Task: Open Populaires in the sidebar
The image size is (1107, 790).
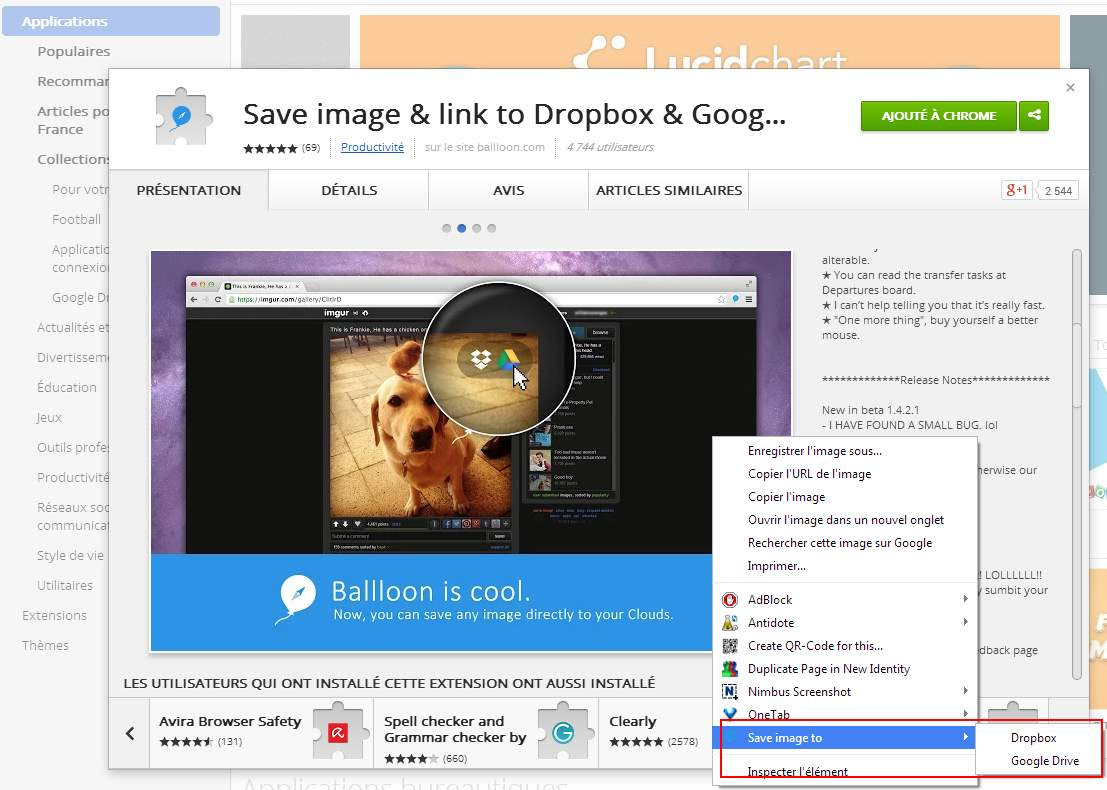Action: click(73, 52)
